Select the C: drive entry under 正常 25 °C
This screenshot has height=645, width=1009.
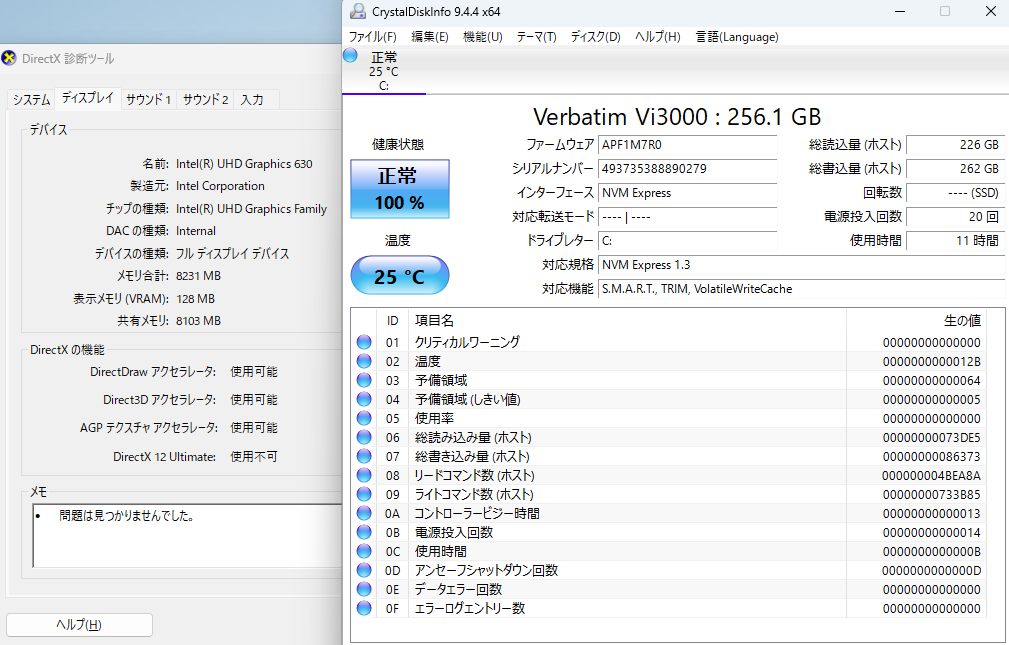(384, 86)
